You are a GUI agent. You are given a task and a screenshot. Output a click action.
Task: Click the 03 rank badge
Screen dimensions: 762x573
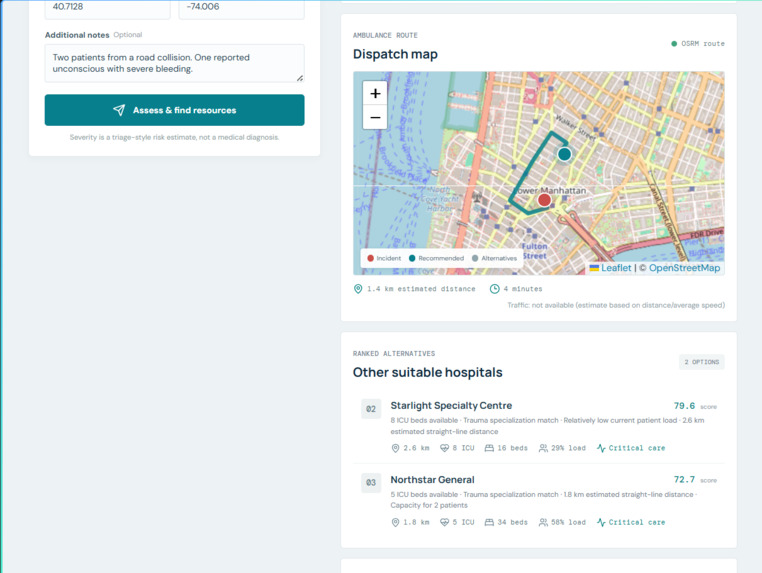pos(371,483)
